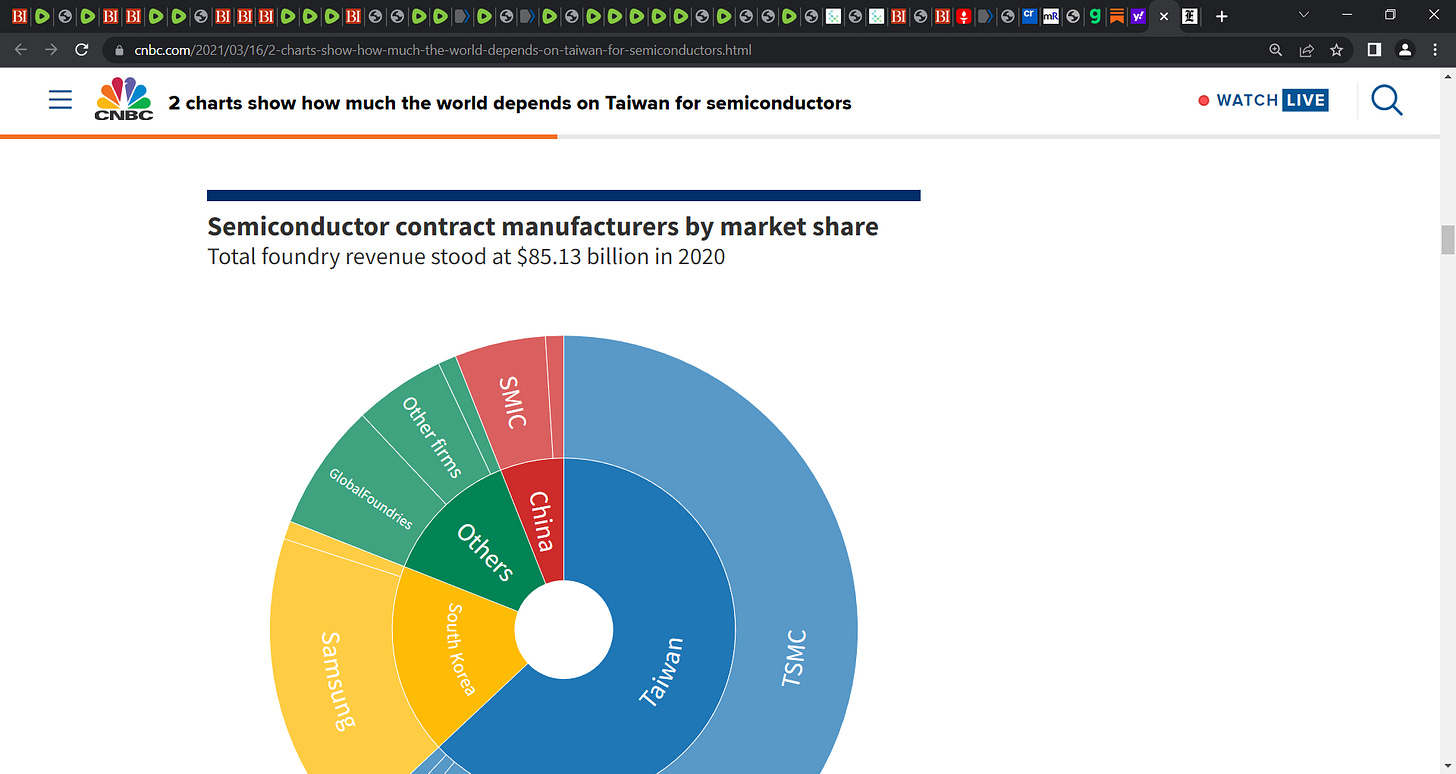The width and height of the screenshot is (1456, 774).
Task: Click the WATCH LIVE button
Action: [1263, 100]
